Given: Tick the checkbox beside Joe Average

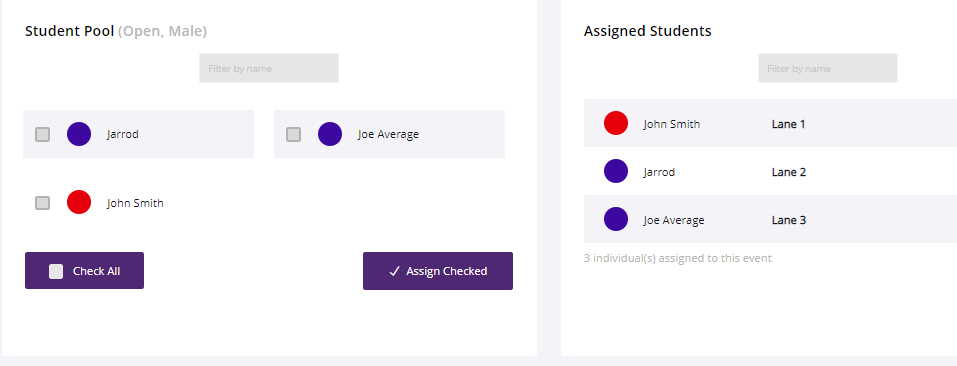Looking at the screenshot, I should point(294,134).
